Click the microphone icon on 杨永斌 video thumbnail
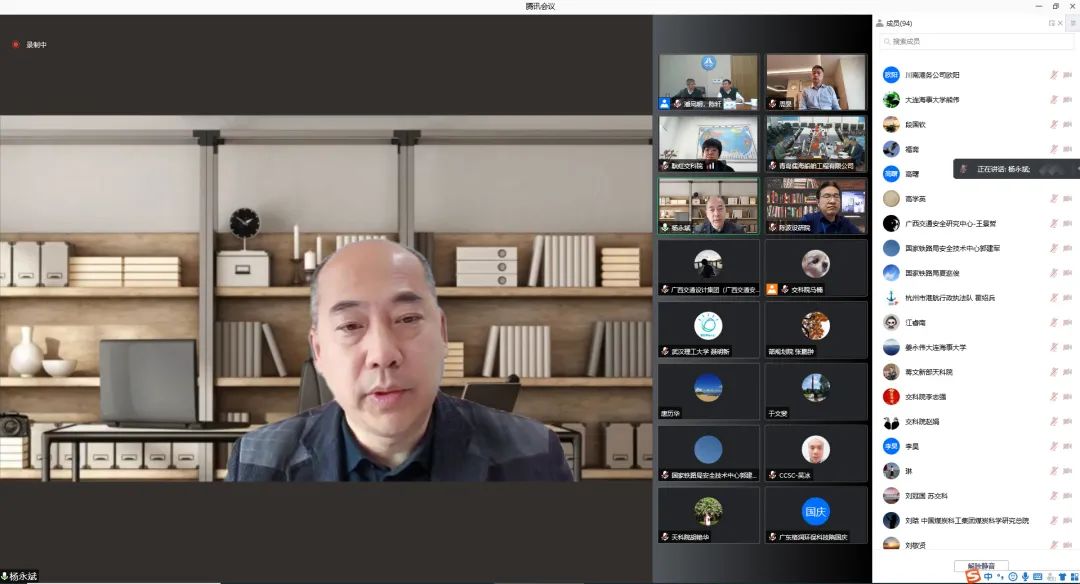 pos(664,228)
